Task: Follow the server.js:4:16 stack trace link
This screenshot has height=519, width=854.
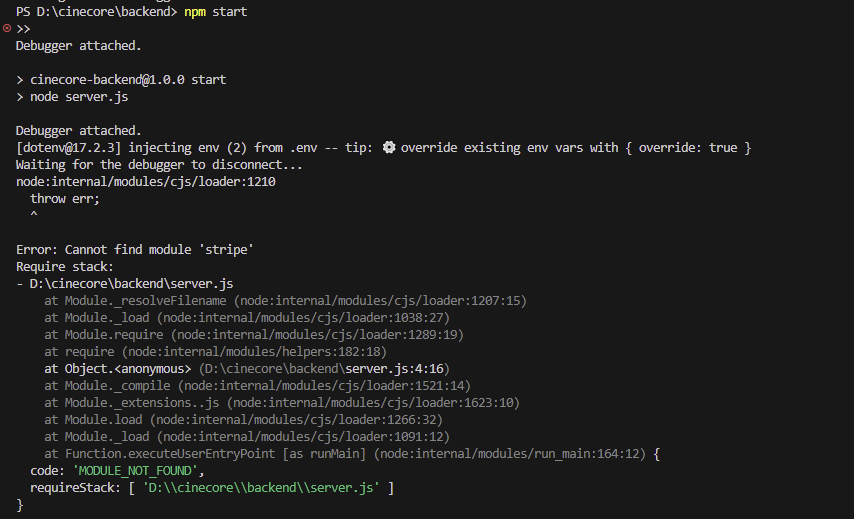Action: 394,369
